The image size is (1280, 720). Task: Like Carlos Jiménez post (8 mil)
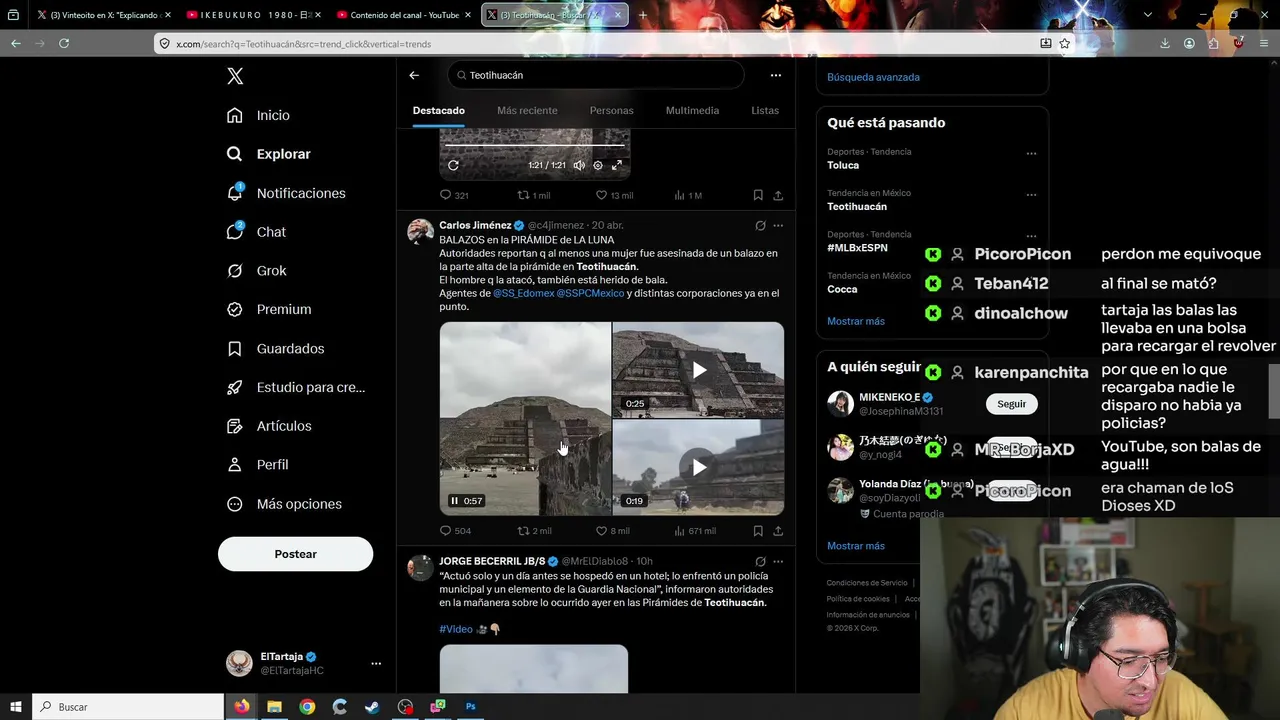click(x=613, y=531)
